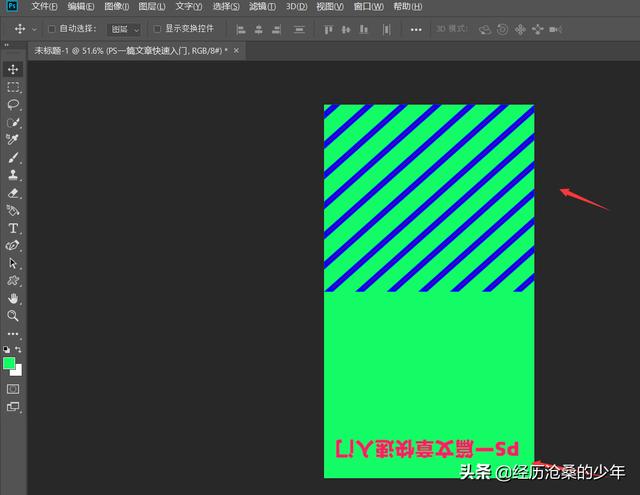This screenshot has height=495, width=640.
Task: Open more align options three-dots
Action: (x=416, y=30)
